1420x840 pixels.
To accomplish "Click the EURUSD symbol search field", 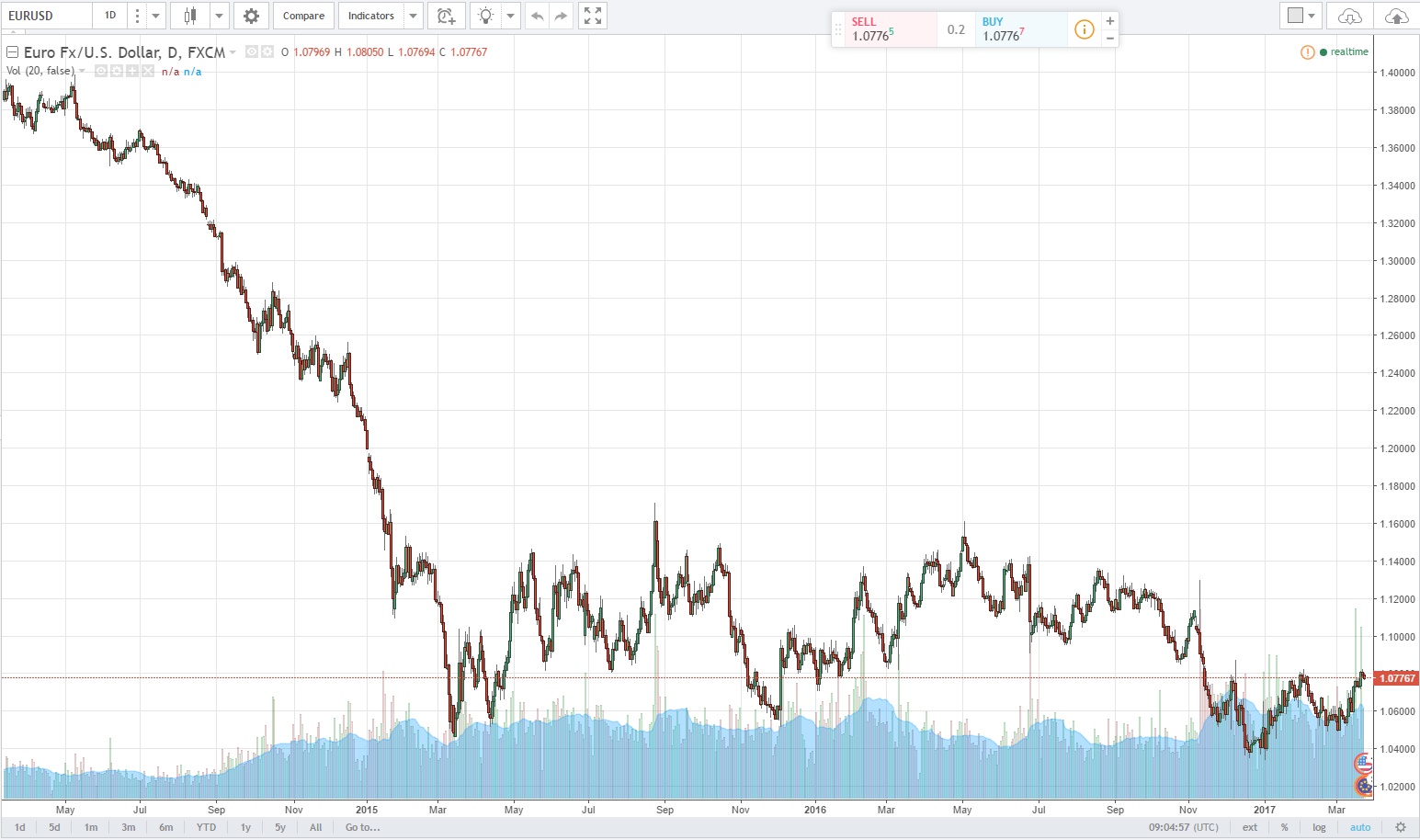I will point(46,16).
